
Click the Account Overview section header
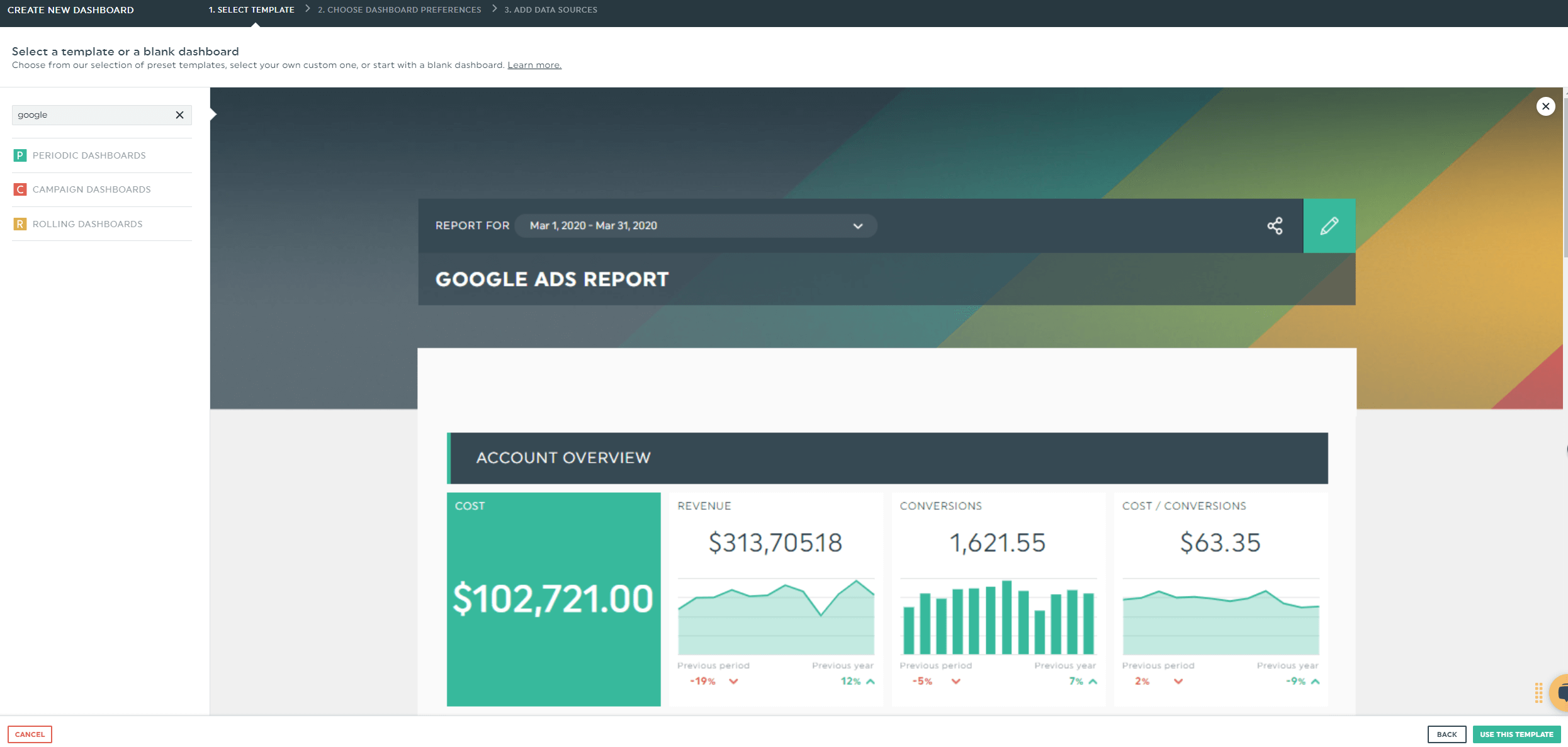tap(888, 458)
